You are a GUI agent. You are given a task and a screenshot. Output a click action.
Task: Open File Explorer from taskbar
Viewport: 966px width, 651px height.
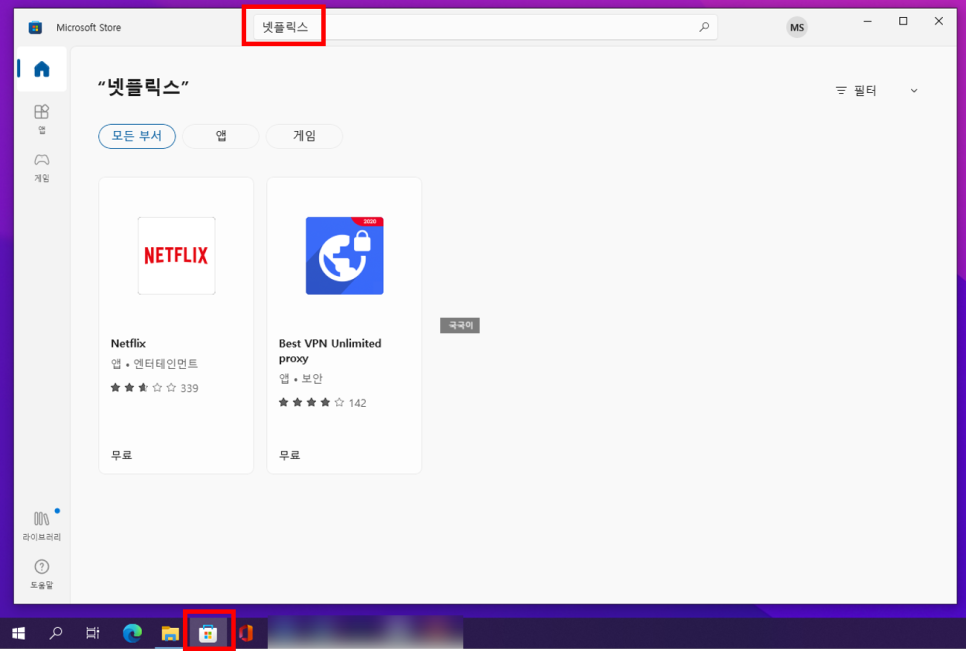tap(170, 633)
